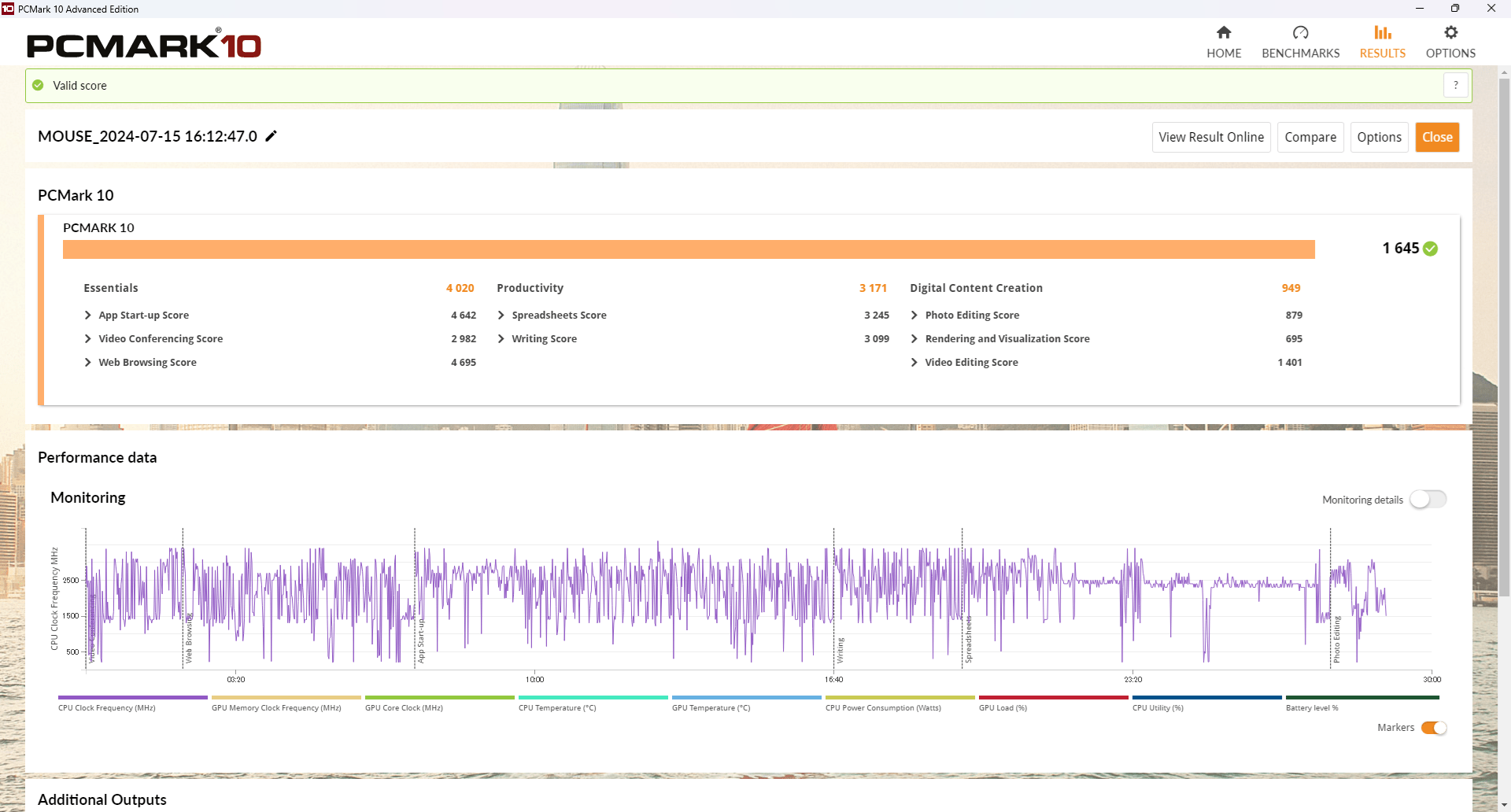Image resolution: width=1511 pixels, height=812 pixels.
Task: Toggle GPU Load legend series
Action: pos(1053,703)
